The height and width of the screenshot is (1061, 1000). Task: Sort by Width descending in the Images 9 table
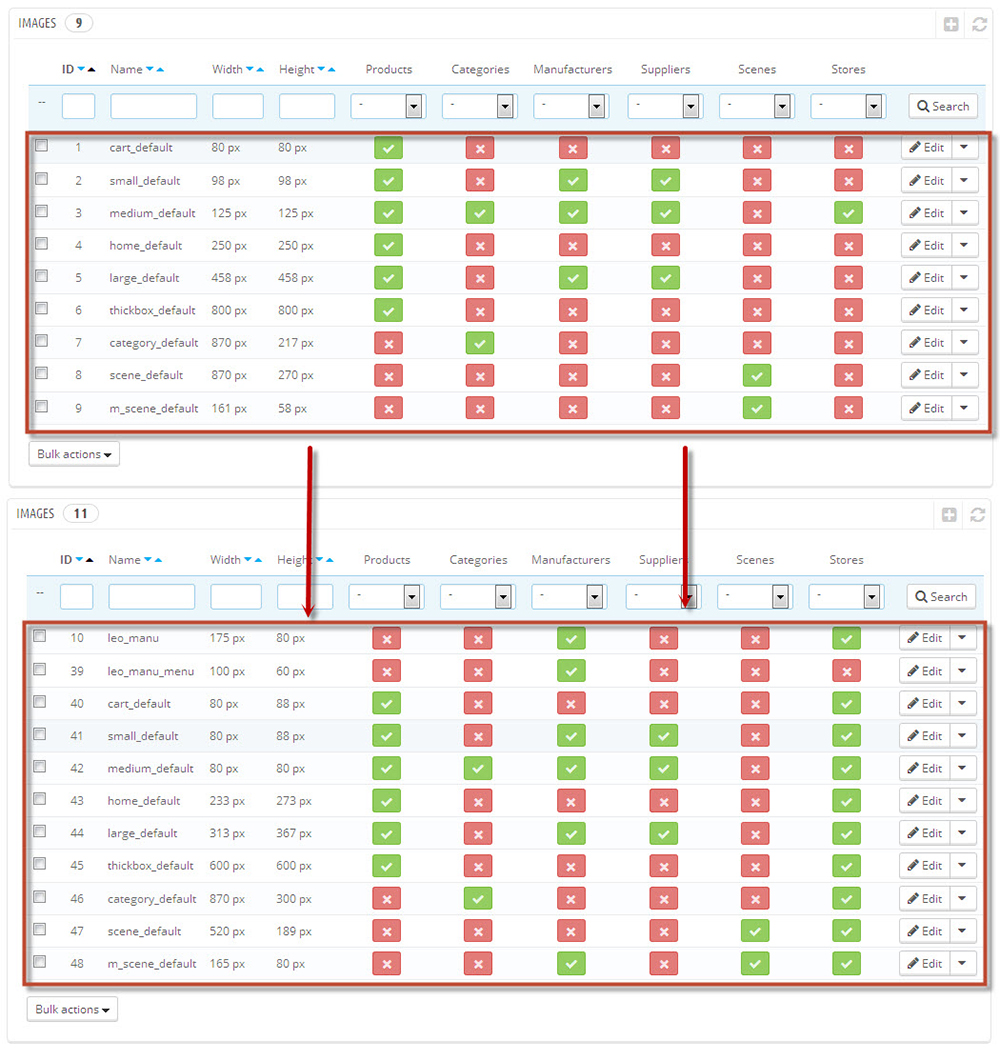249,70
